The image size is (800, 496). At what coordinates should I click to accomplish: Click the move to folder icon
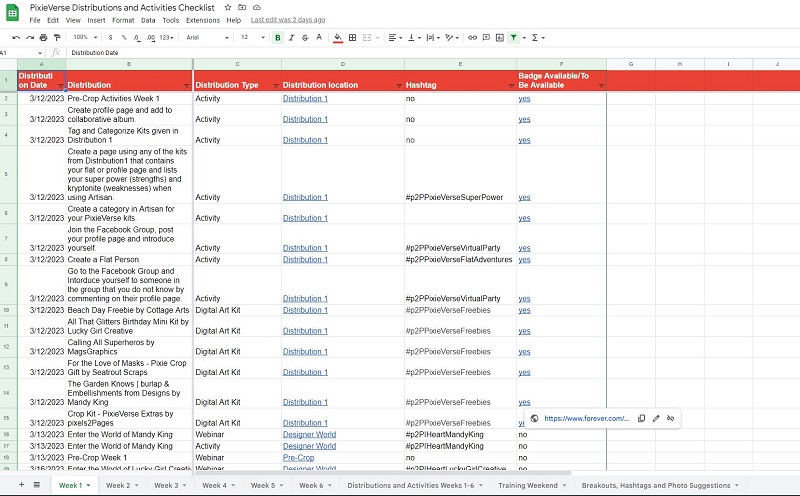tap(242, 8)
